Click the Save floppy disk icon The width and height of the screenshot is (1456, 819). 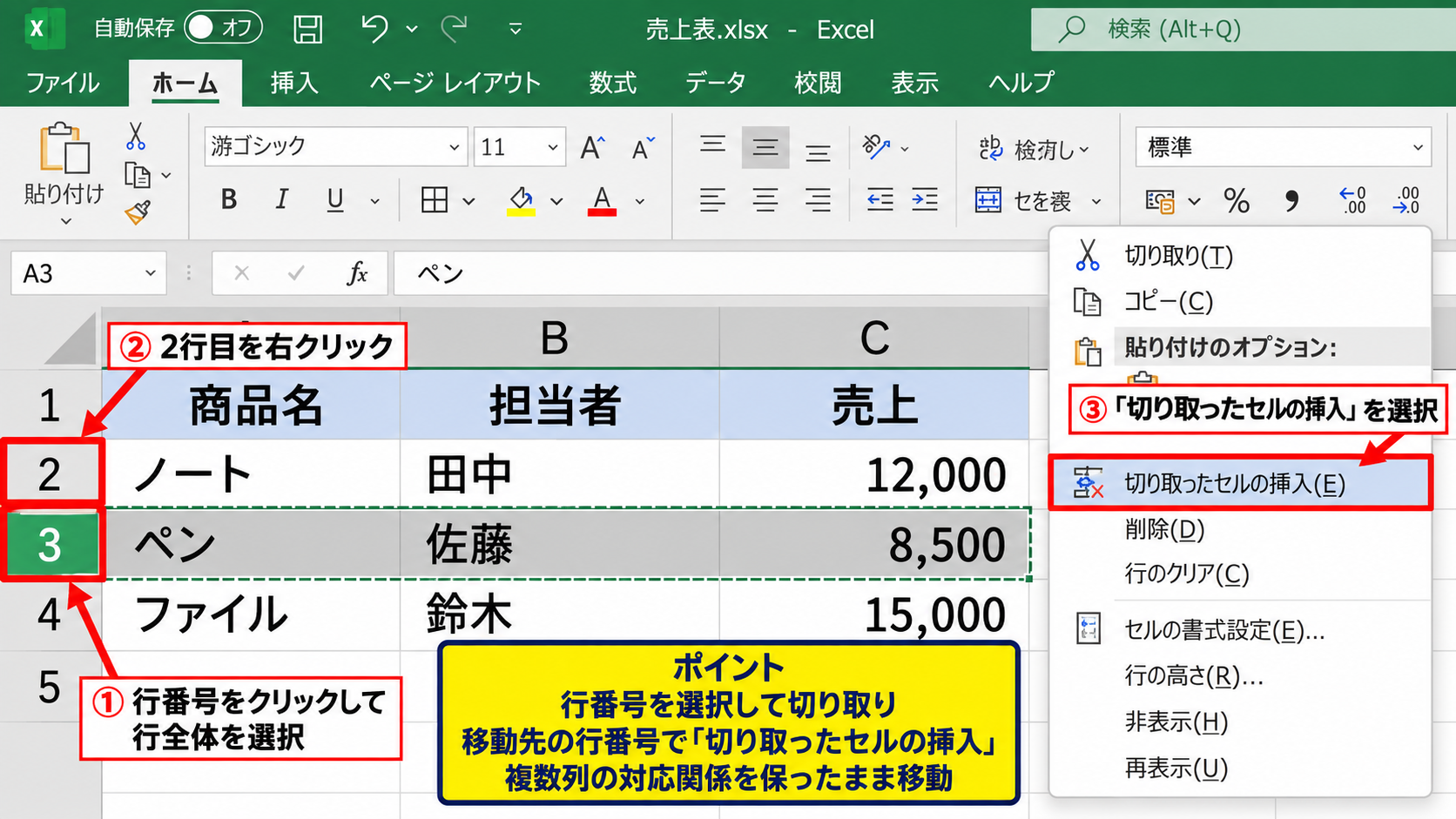tap(307, 29)
